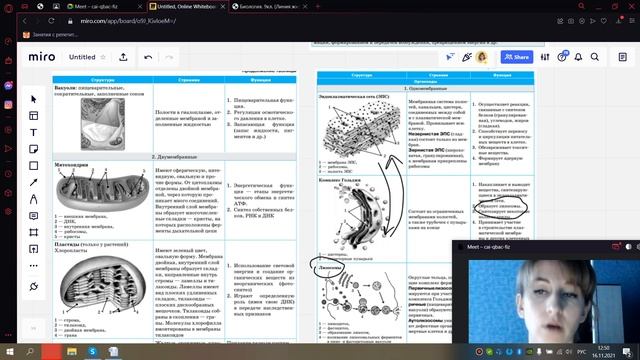The image size is (640, 360).
Task: Switch keyboard language РУС in tray
Action: click(581, 352)
